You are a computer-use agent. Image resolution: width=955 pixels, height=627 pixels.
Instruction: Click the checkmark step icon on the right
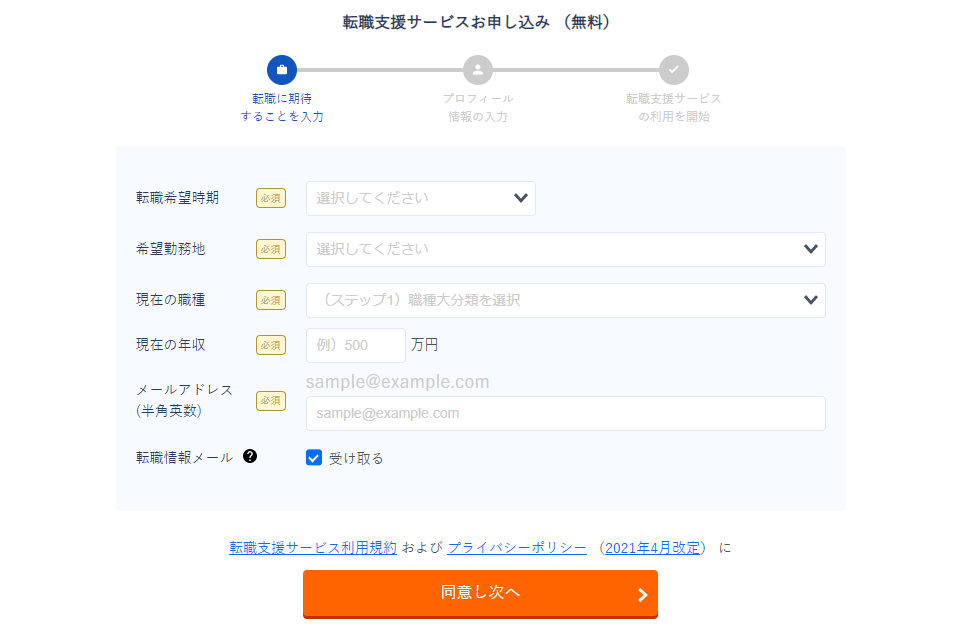pos(674,70)
